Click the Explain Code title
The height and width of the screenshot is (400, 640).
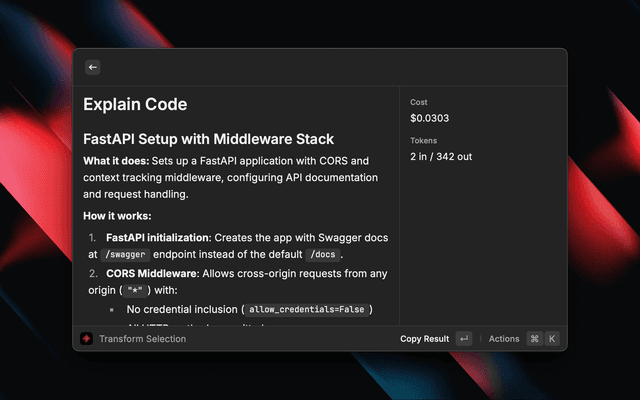(x=134, y=104)
